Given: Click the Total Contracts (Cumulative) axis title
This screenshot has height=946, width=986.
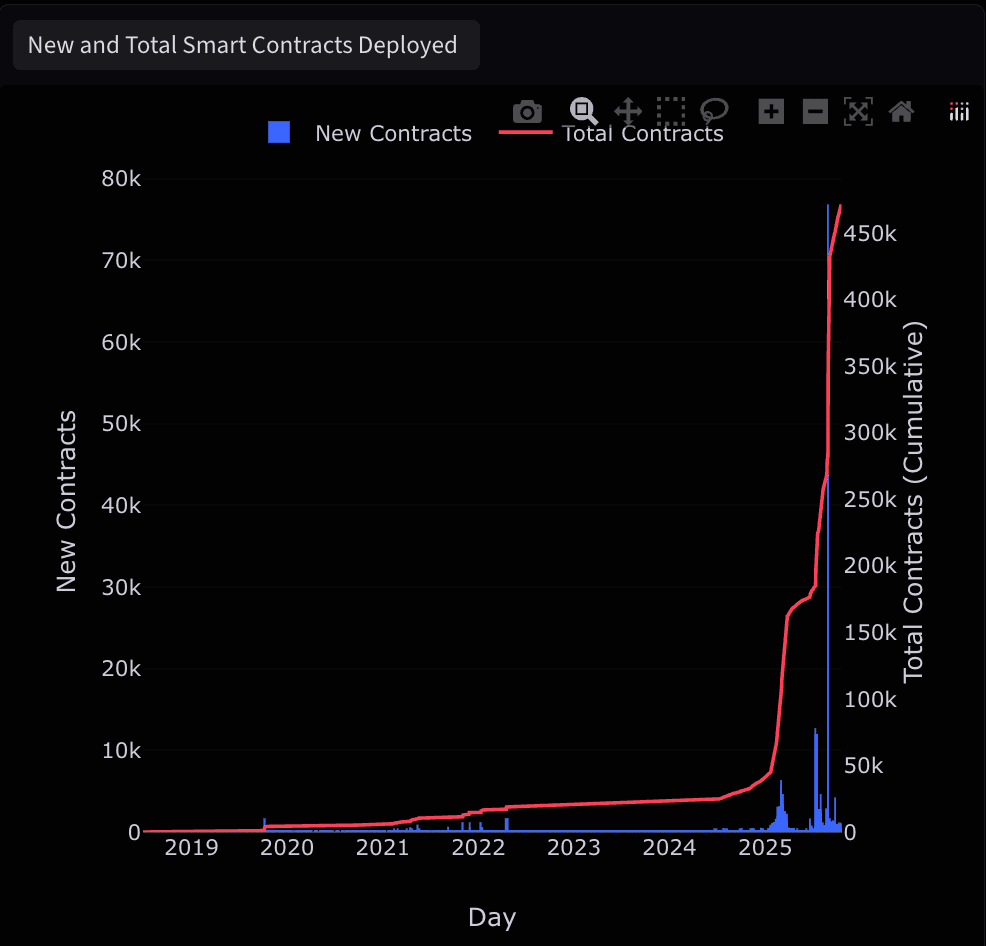Looking at the screenshot, I should 914,501.
